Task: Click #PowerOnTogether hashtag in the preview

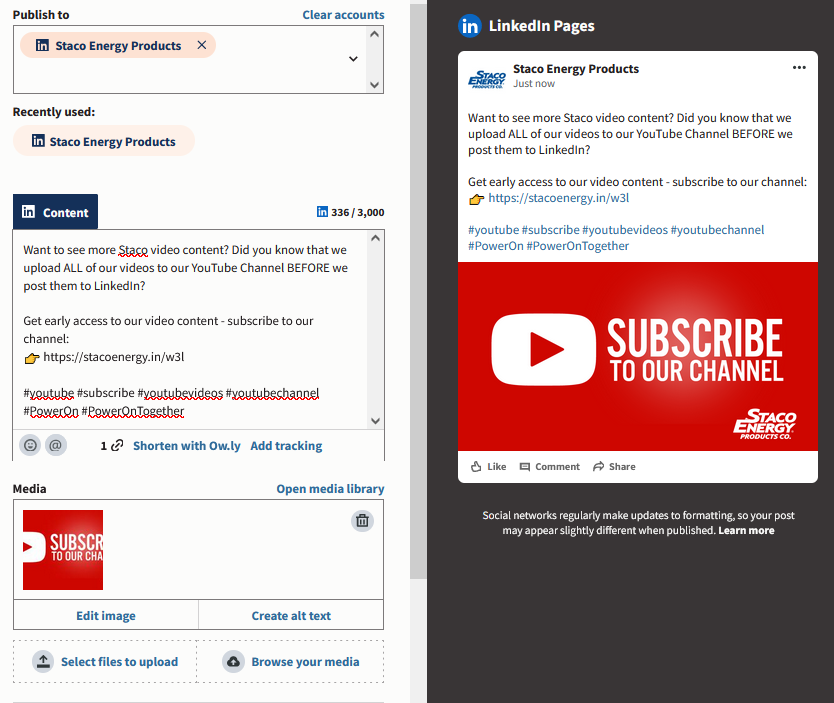Action: tap(578, 246)
